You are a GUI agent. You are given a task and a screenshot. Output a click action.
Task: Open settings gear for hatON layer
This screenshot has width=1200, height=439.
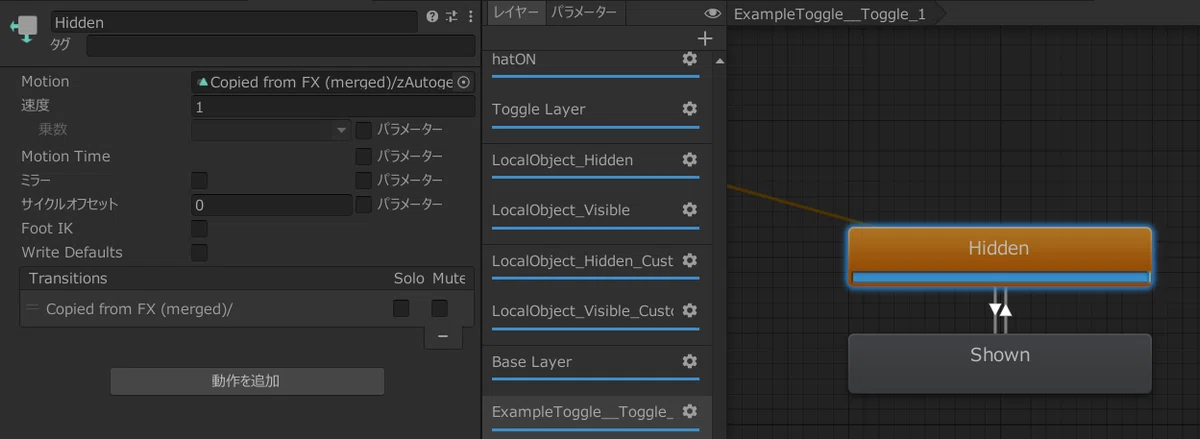(689, 59)
